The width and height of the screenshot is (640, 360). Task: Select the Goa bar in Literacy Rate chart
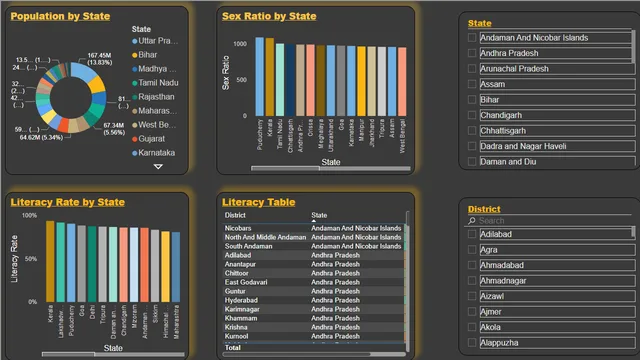[x=82, y=264]
